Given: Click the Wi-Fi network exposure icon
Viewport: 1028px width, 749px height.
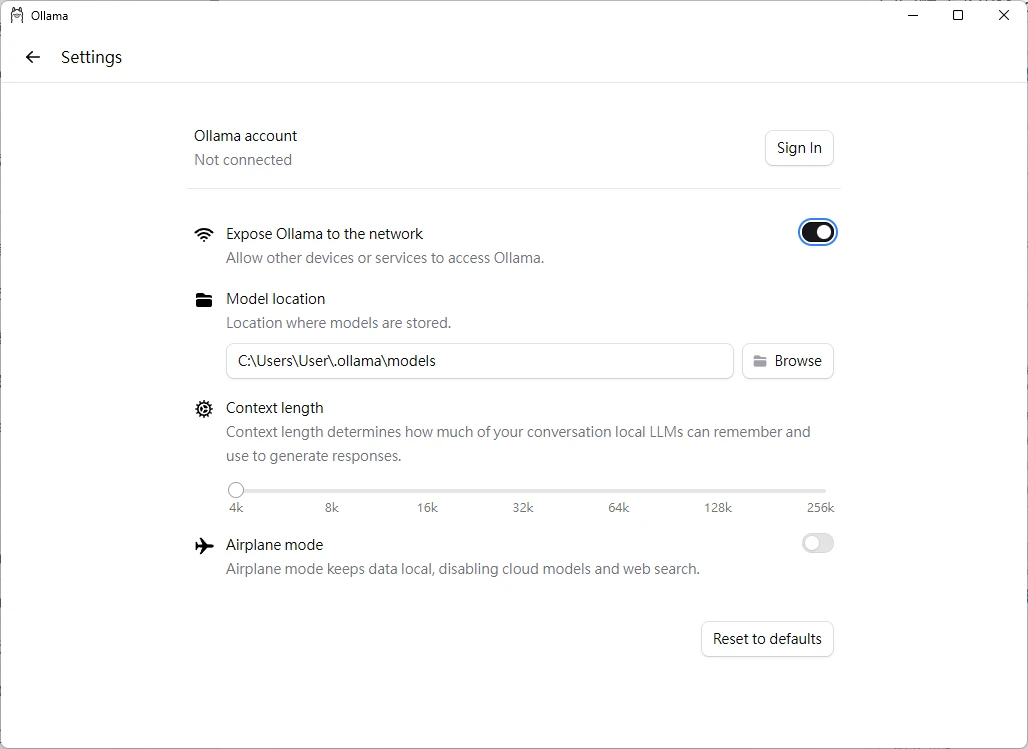Looking at the screenshot, I should pyautogui.click(x=204, y=235).
